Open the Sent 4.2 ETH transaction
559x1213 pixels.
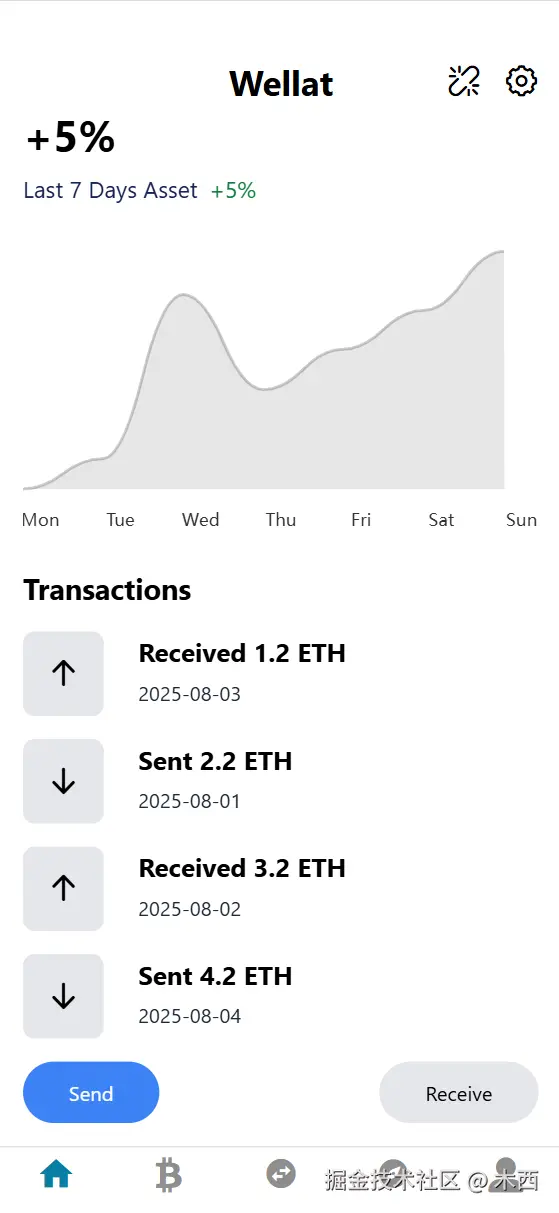[x=281, y=996]
